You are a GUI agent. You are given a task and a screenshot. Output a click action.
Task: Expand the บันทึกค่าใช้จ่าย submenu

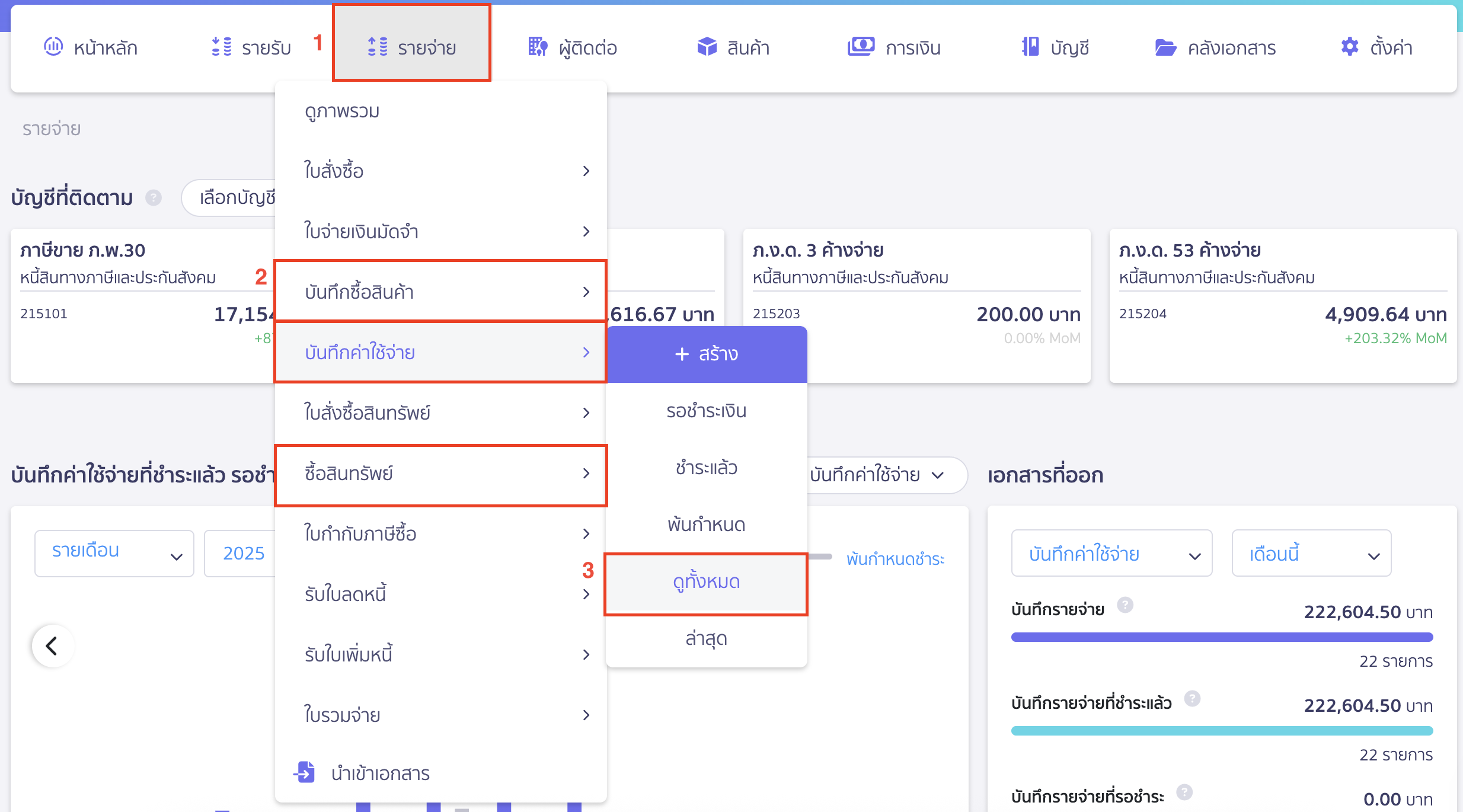[441, 352]
